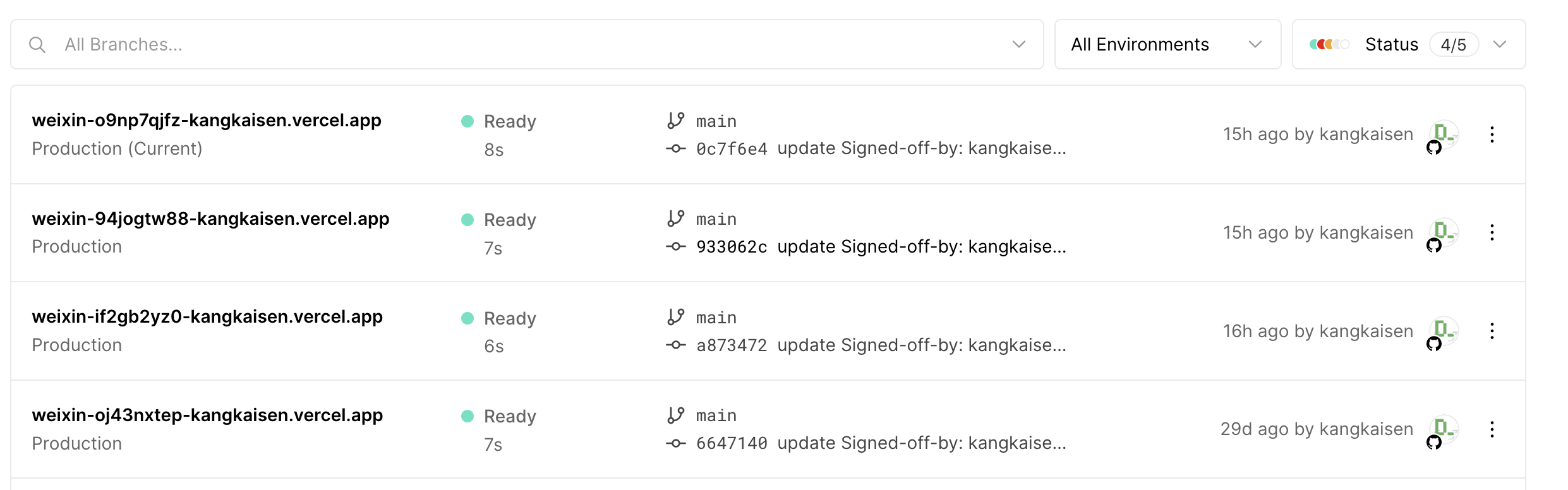
Task: Click the main branch link for a873472
Action: 716,318
